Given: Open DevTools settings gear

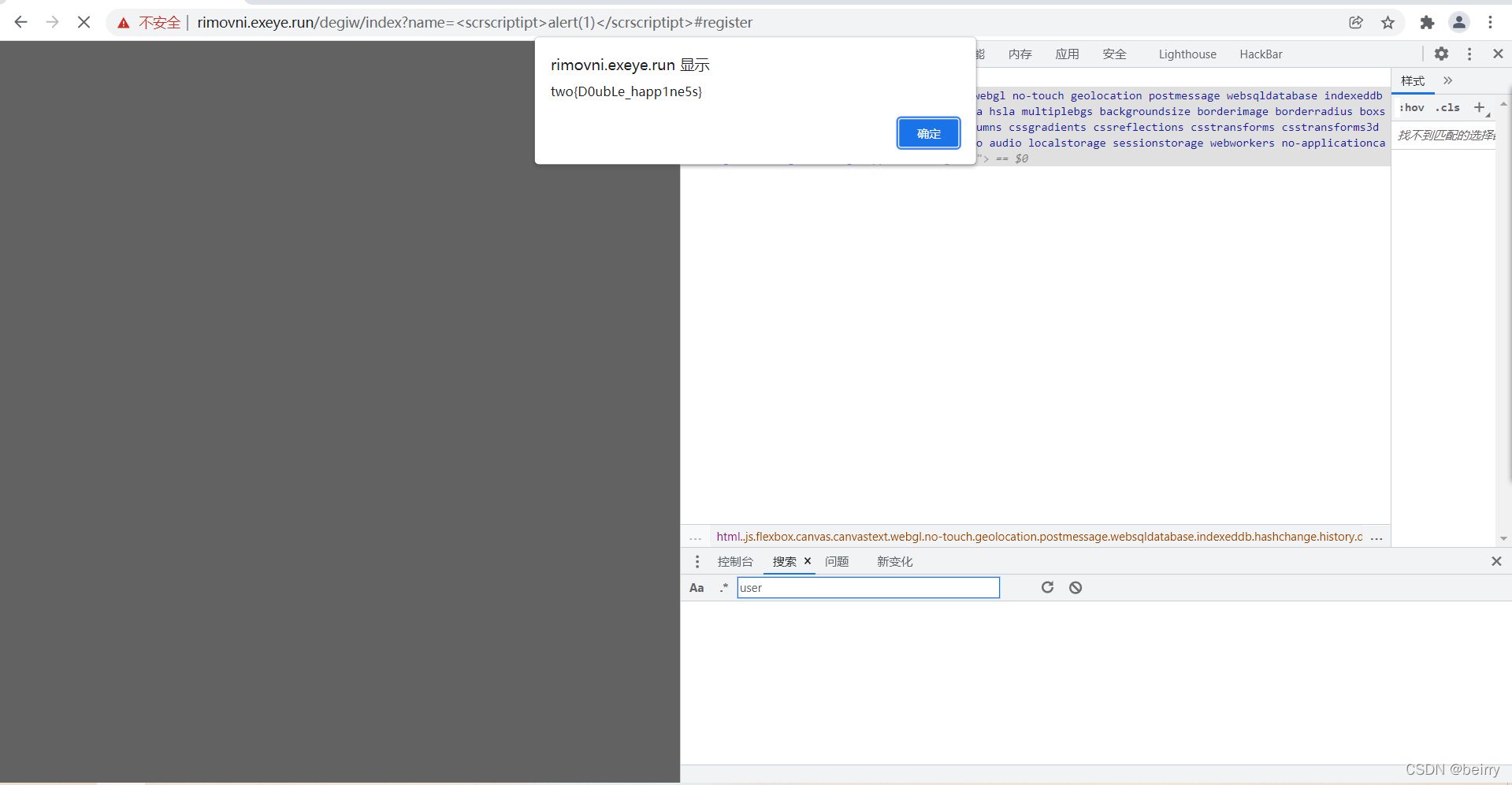Looking at the screenshot, I should coord(1441,54).
